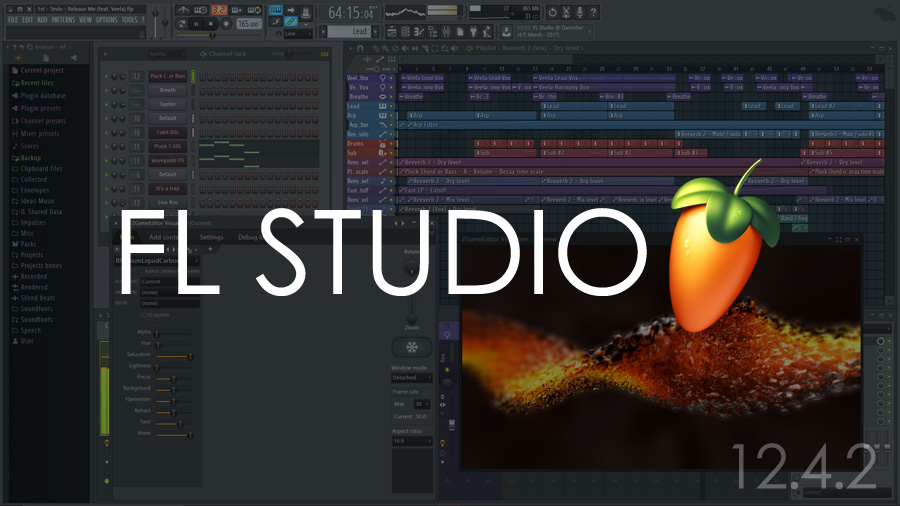
Task: Open the Channel rack options arrow menu
Action: coord(106,54)
